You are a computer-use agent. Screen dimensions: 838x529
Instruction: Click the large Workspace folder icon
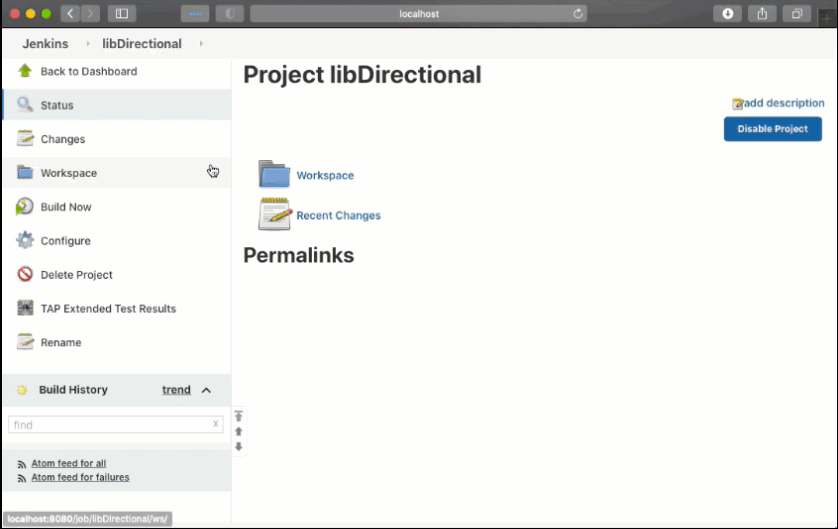coord(273,175)
